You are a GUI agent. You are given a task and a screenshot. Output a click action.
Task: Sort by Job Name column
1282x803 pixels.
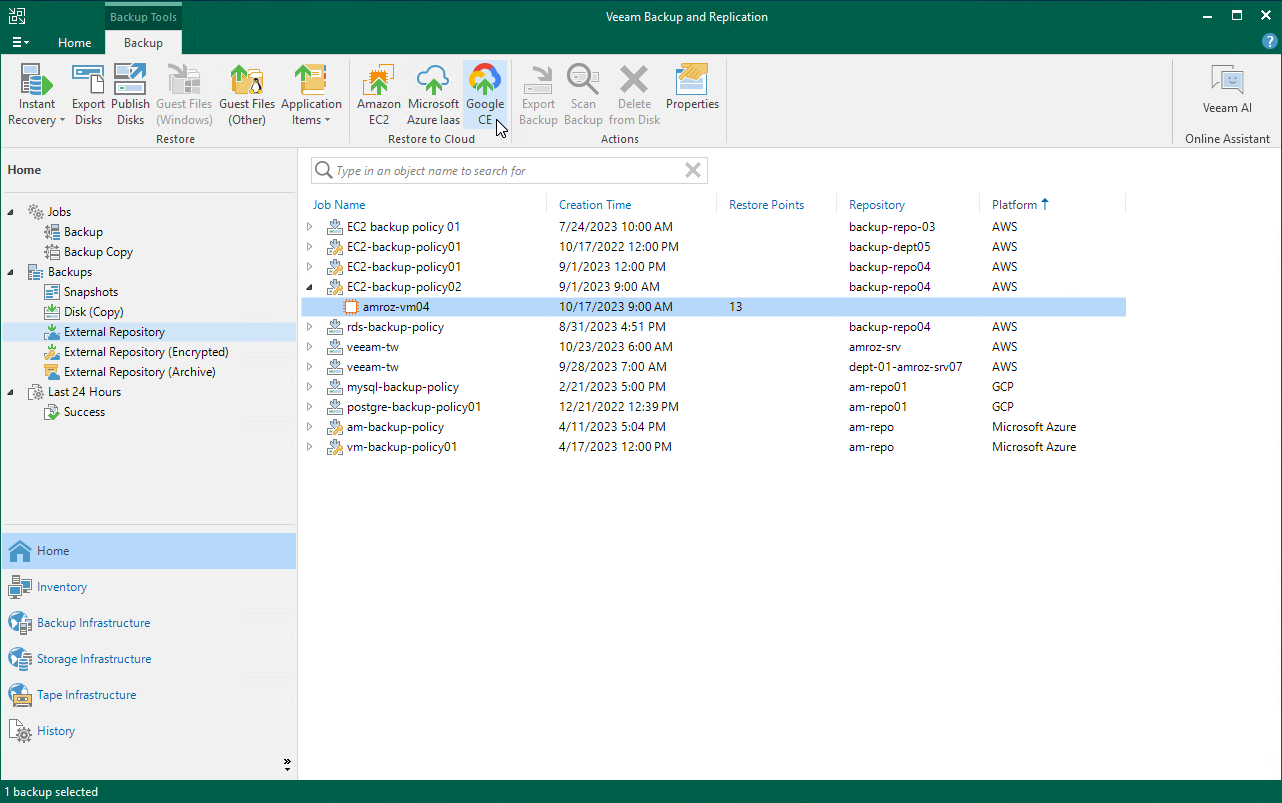coord(339,205)
